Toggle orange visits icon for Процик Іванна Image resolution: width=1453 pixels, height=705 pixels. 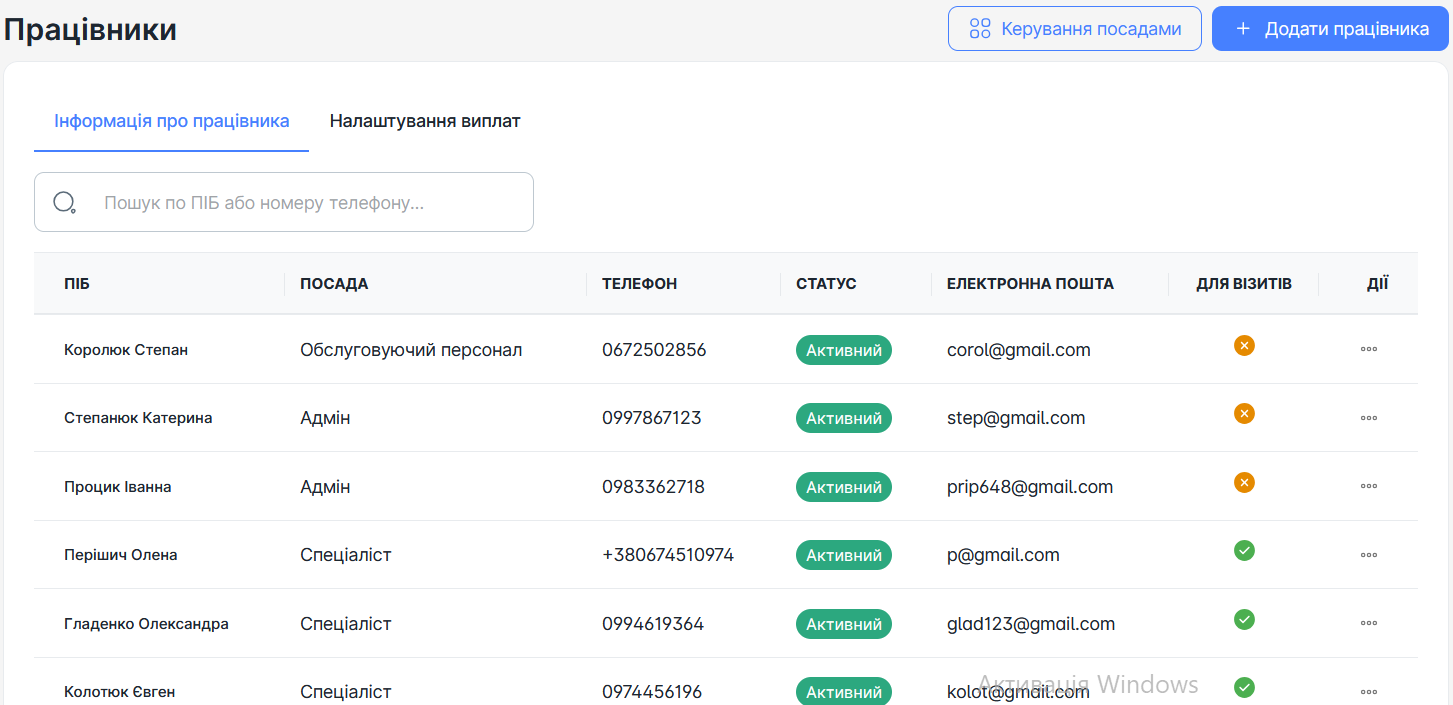[1244, 483]
